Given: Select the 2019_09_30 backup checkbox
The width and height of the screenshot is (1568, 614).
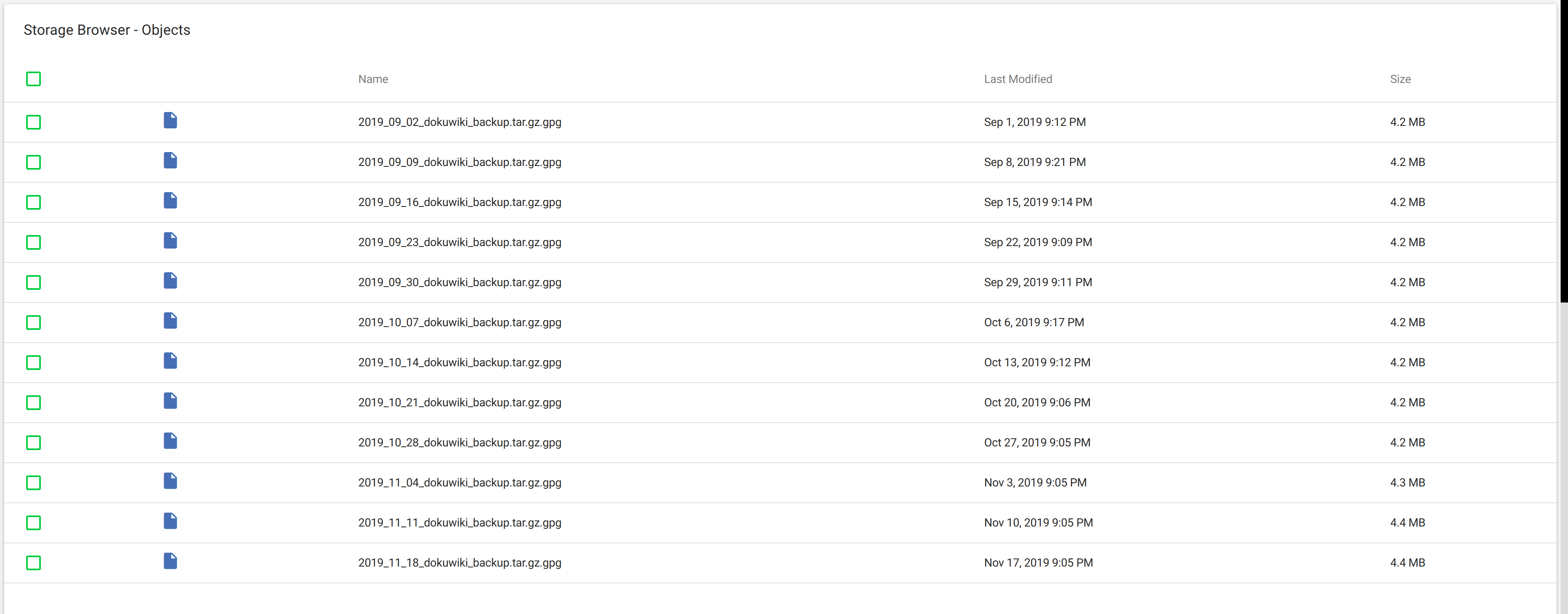Looking at the screenshot, I should point(34,282).
